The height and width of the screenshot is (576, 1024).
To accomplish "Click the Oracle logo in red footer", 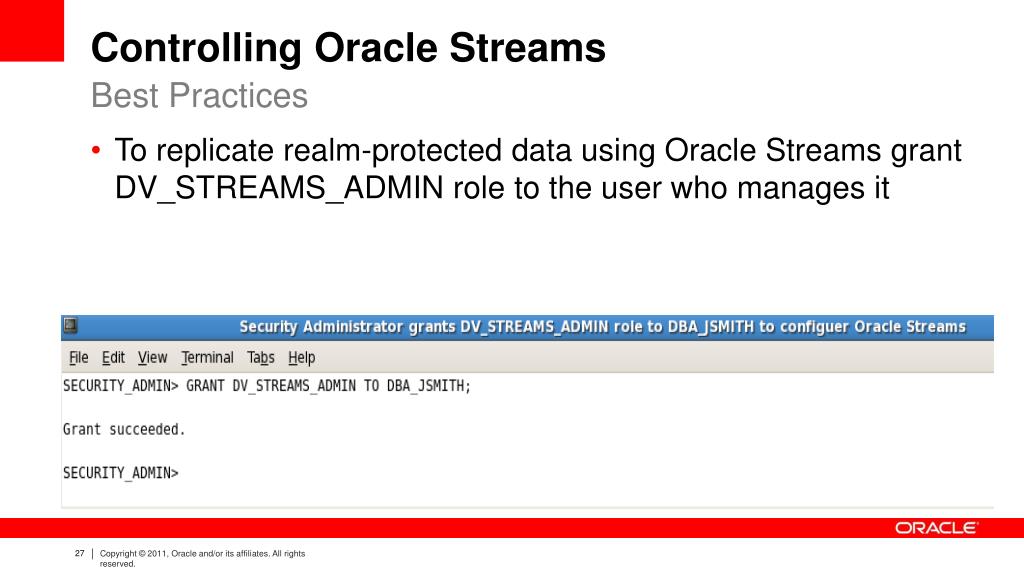I will pos(936,528).
